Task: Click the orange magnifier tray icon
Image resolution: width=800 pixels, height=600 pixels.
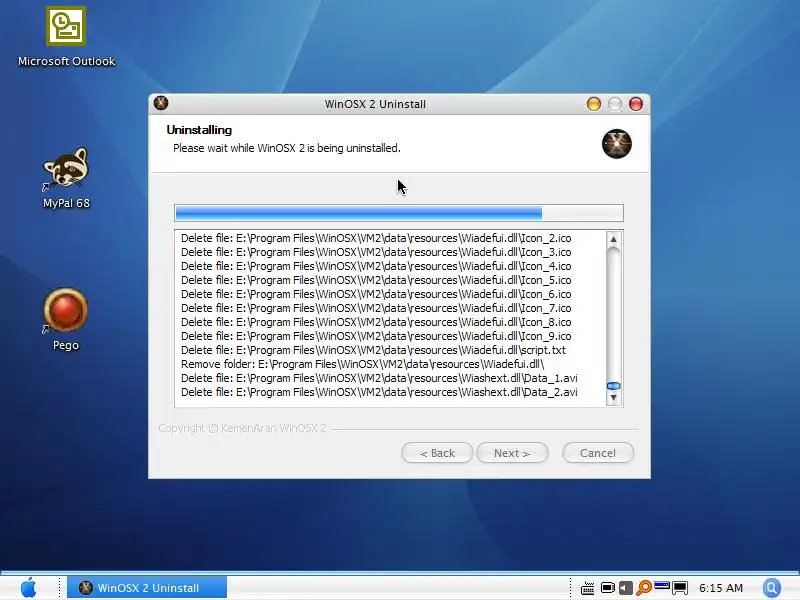Action: coord(644,588)
